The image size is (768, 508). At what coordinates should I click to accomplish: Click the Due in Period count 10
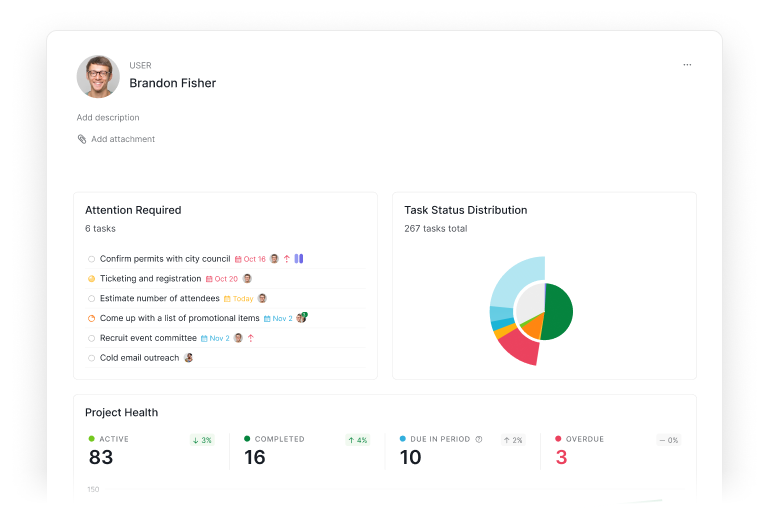click(410, 457)
